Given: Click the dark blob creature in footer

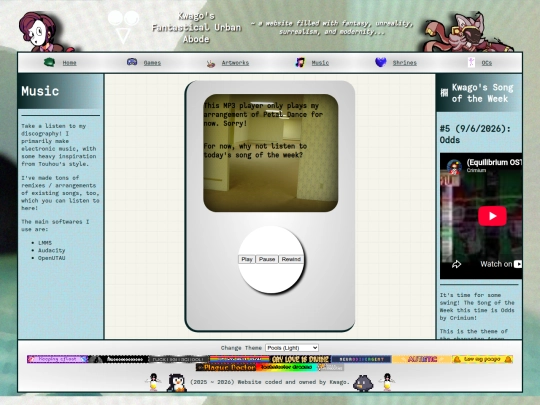Looking at the screenshot, I should (x=363, y=384).
